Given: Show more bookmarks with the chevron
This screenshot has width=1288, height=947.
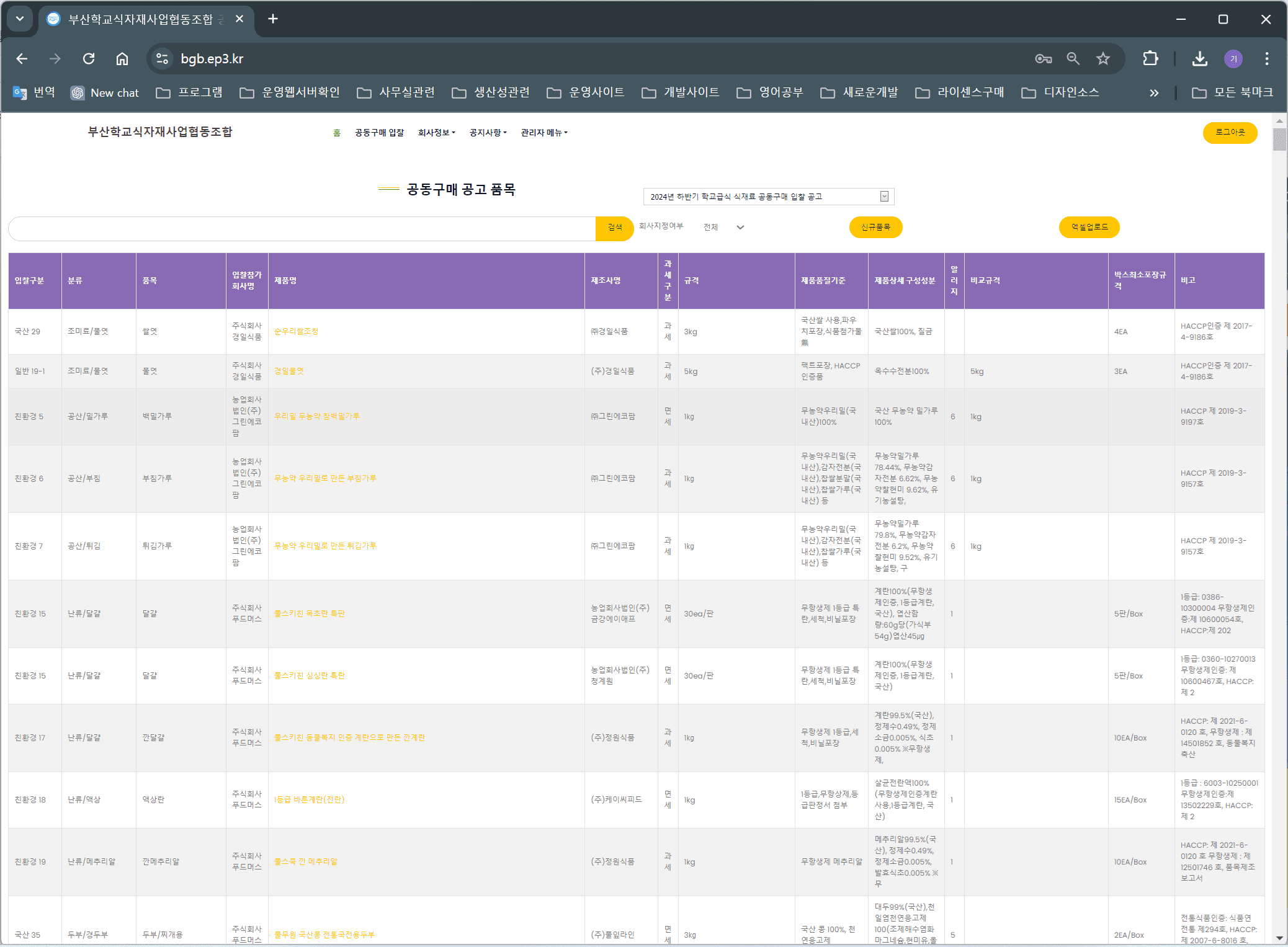Looking at the screenshot, I should point(1154,93).
